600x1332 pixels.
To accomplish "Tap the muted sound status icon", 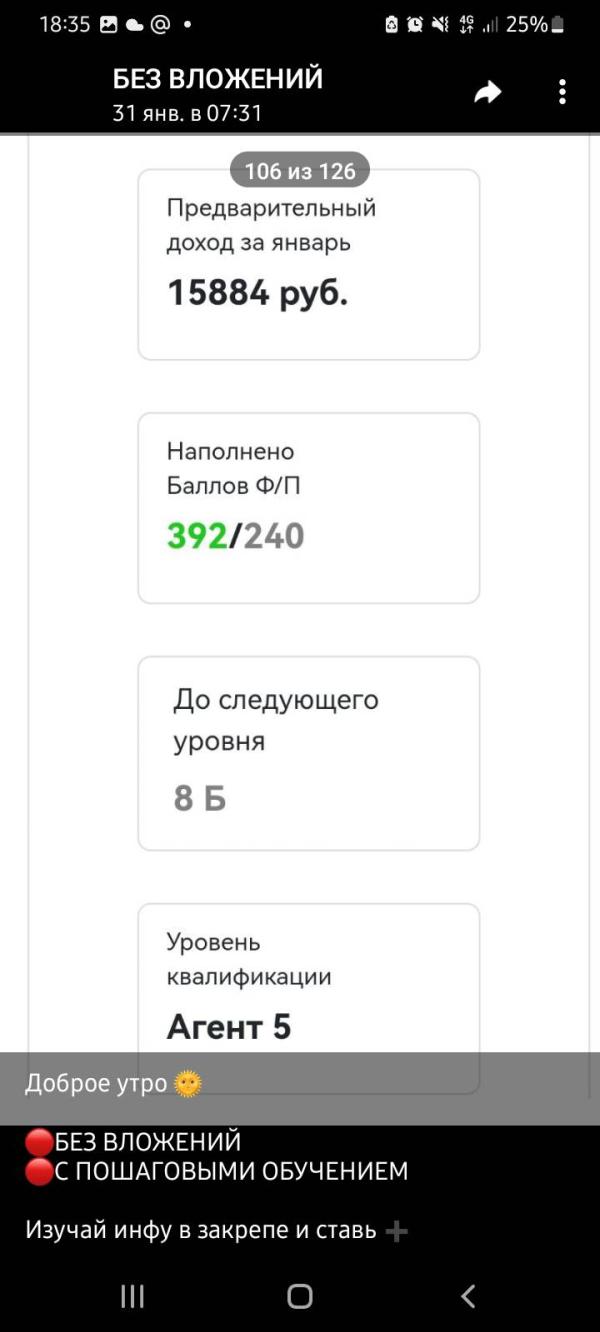I will pyautogui.click(x=440, y=25).
